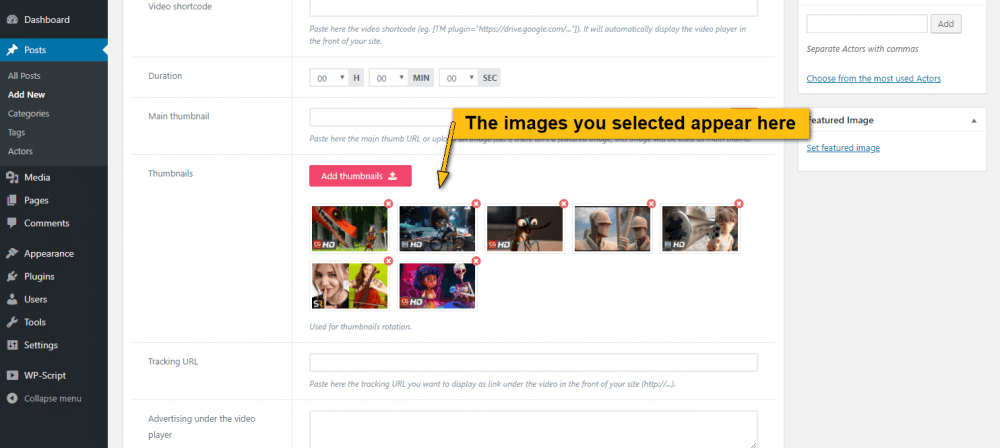Select the pink alien girl thumbnail
This screenshot has height=448, width=1000.
[x=437, y=286]
